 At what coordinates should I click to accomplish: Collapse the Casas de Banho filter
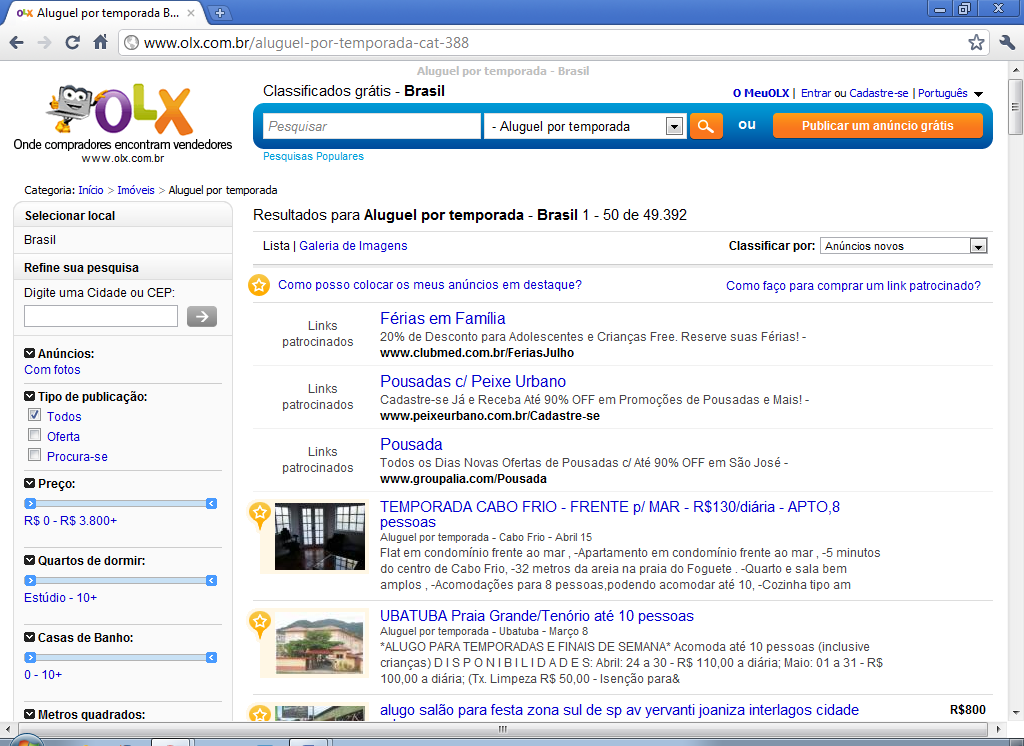coord(29,638)
